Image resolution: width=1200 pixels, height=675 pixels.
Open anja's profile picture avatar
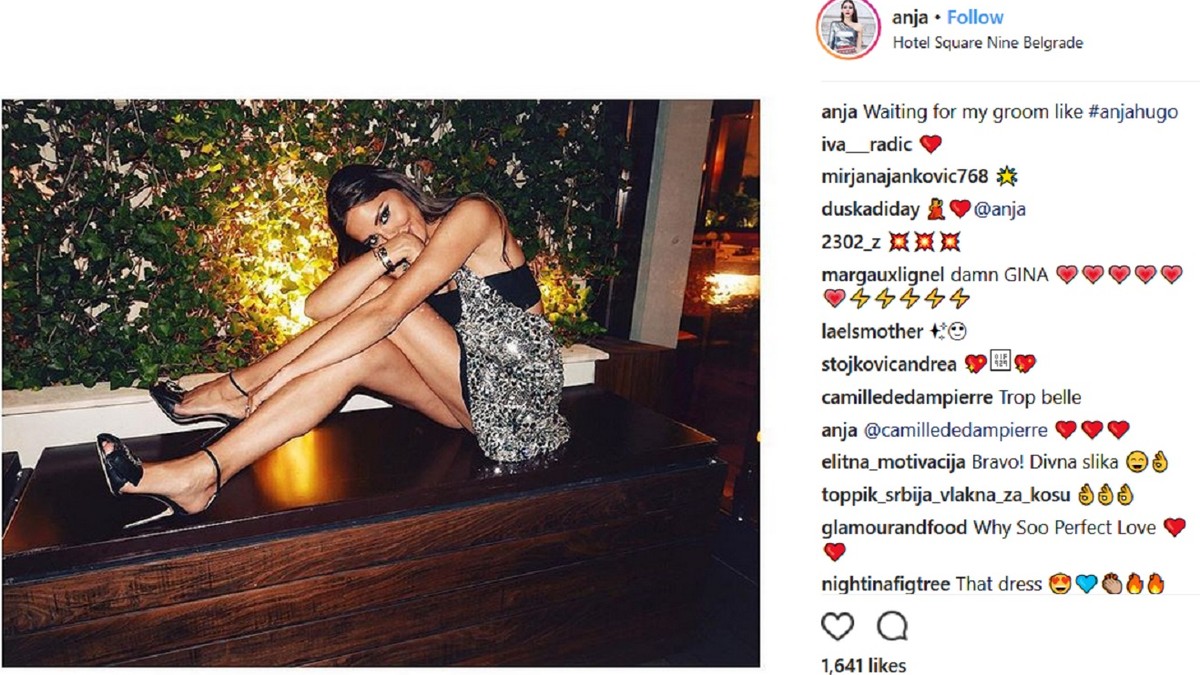848,29
